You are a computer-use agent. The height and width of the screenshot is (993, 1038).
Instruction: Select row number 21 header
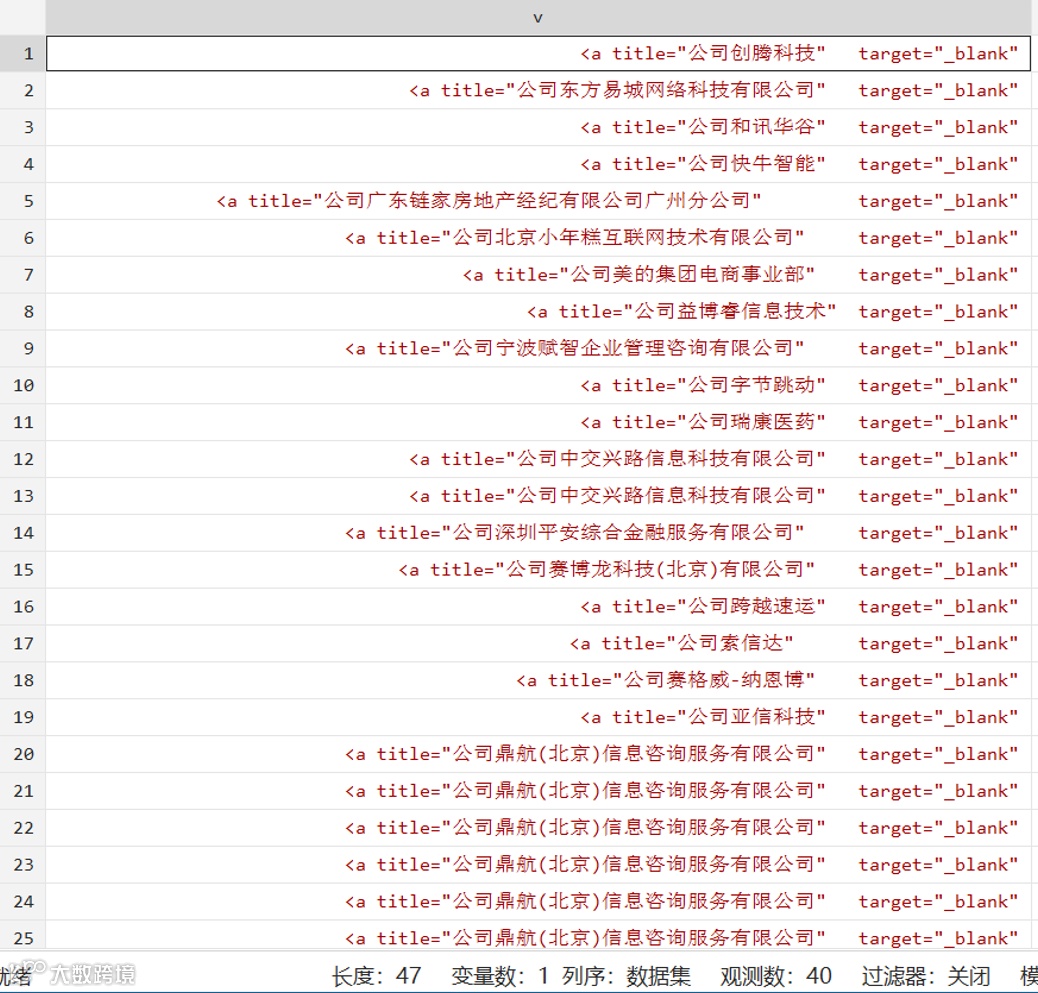point(23,790)
